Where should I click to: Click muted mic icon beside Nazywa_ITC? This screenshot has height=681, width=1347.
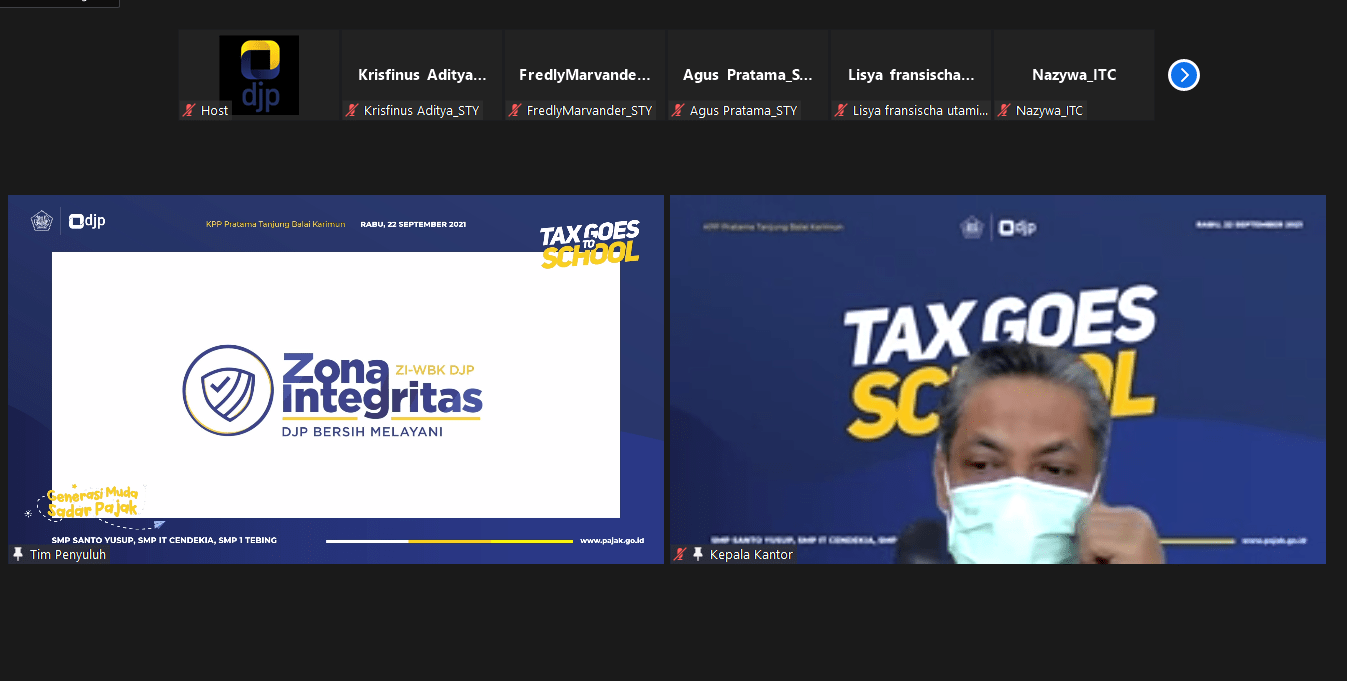[x=1004, y=111]
